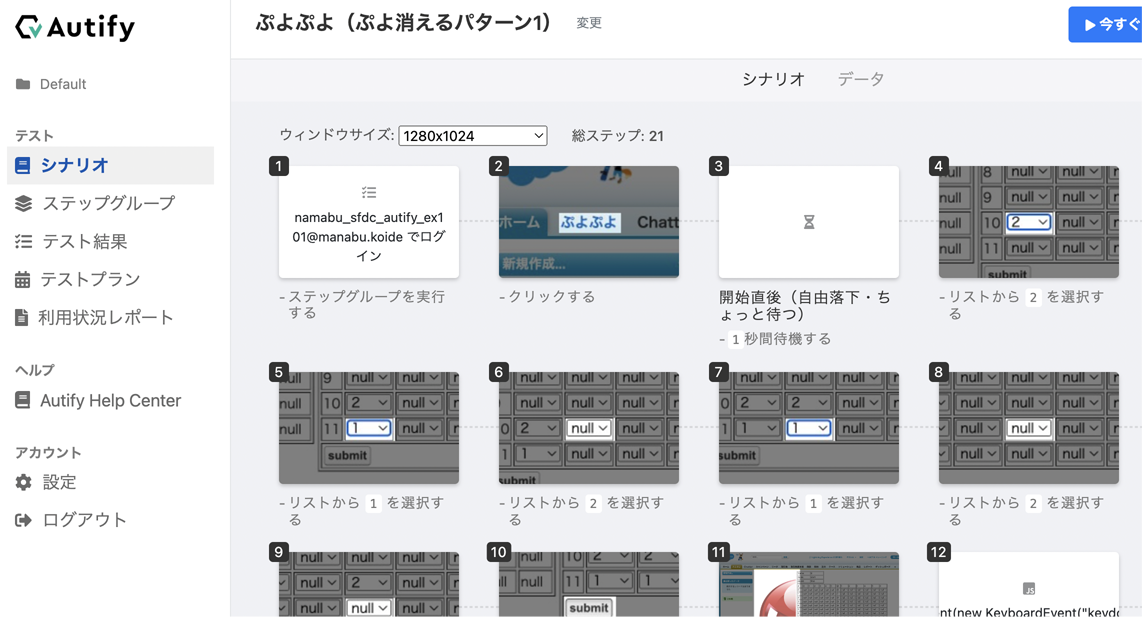Viewport: 1142px width, 617px height.
Task: Go to テスト結果 in the sidebar
Action: (x=84, y=242)
